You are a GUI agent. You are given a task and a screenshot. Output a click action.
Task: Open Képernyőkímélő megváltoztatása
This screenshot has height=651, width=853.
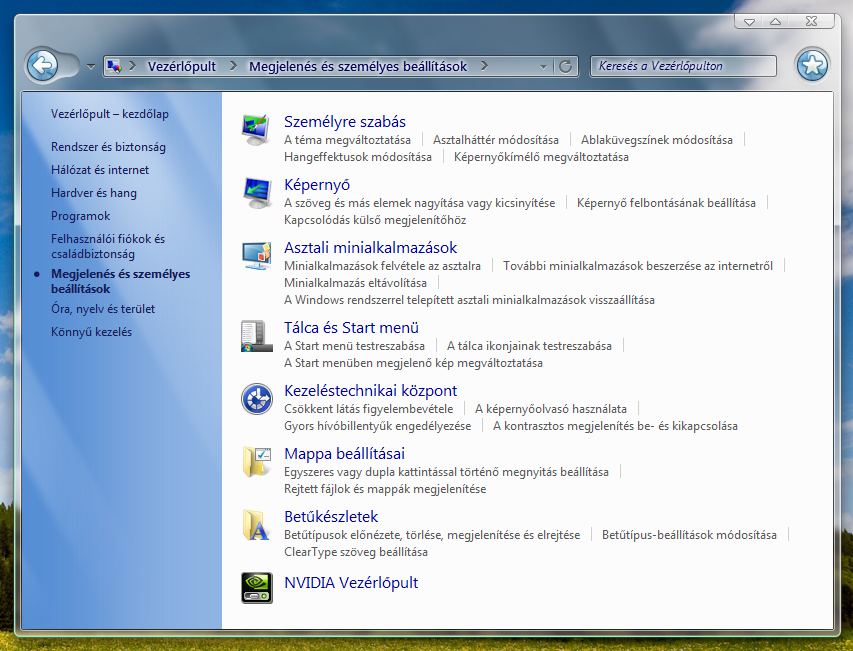(541, 157)
